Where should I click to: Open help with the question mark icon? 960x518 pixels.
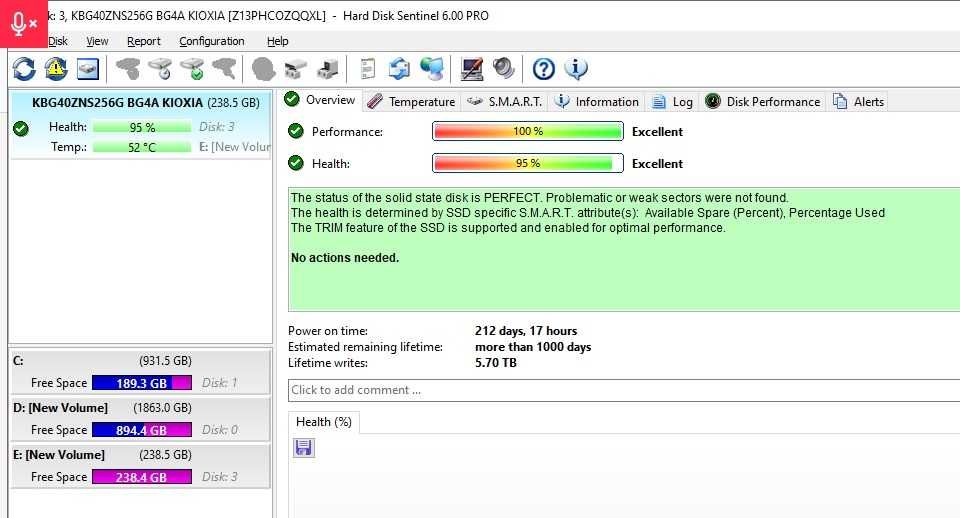(543, 69)
